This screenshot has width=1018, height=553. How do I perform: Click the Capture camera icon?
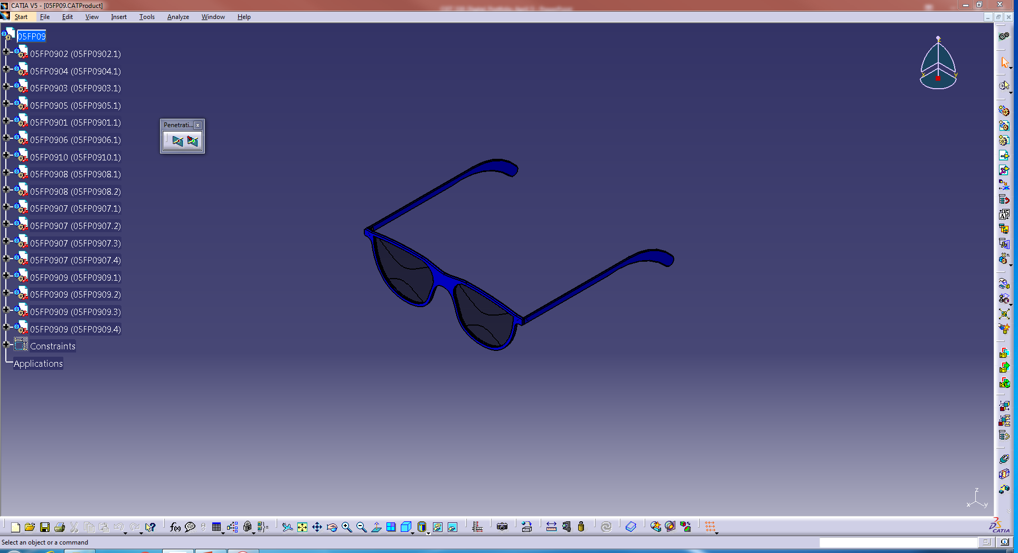(502, 527)
